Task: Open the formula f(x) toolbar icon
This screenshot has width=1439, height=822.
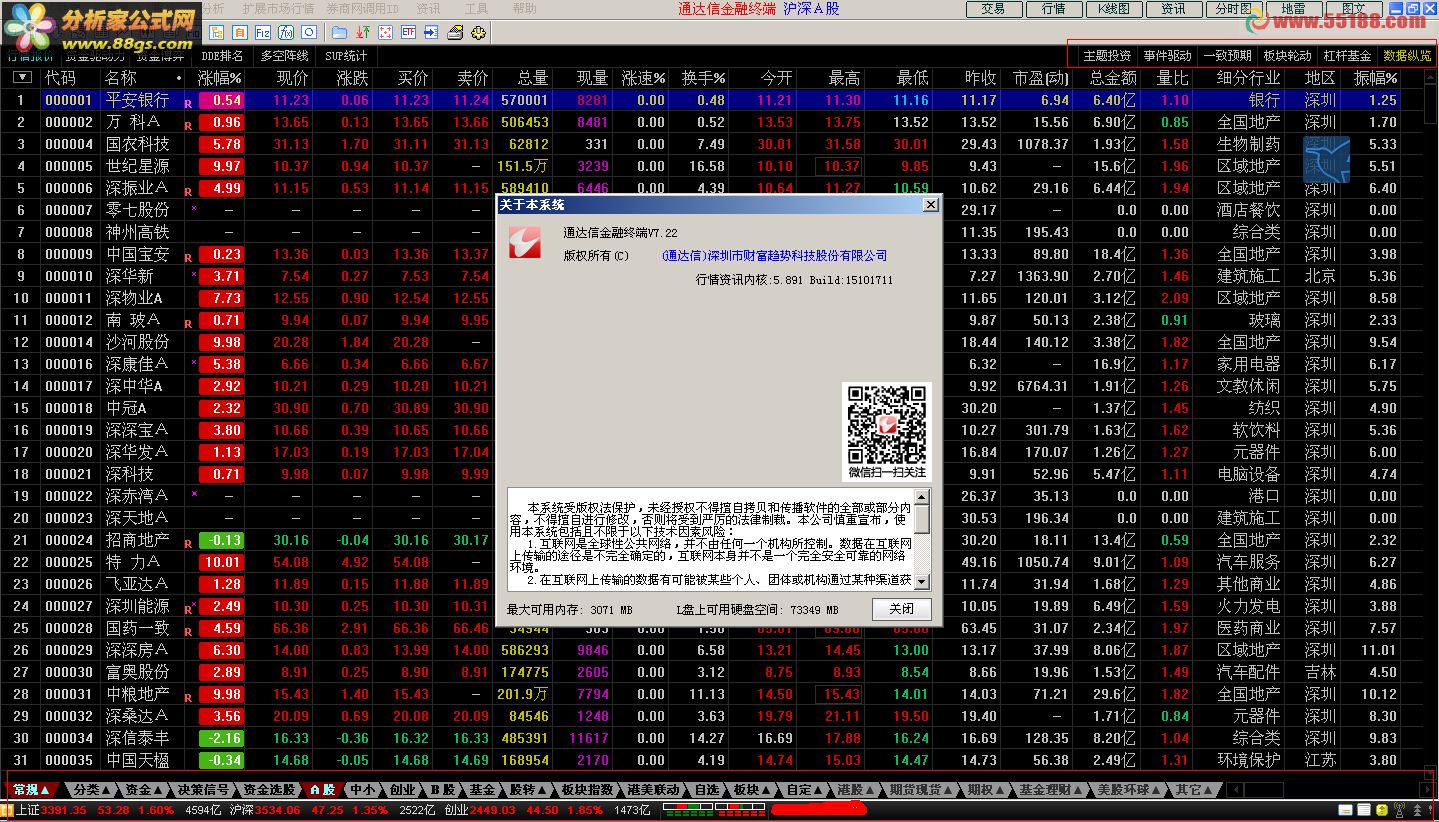Action: (x=286, y=32)
